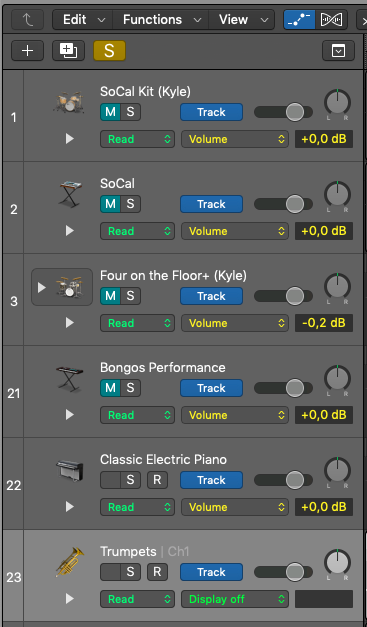Image resolution: width=367 pixels, height=627 pixels.
Task: Click Track button on Four on the Floor+
Action: pos(211,296)
